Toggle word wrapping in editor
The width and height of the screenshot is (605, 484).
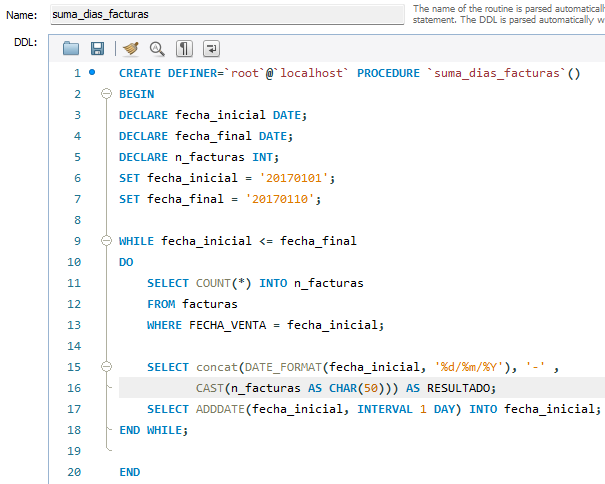(x=212, y=48)
